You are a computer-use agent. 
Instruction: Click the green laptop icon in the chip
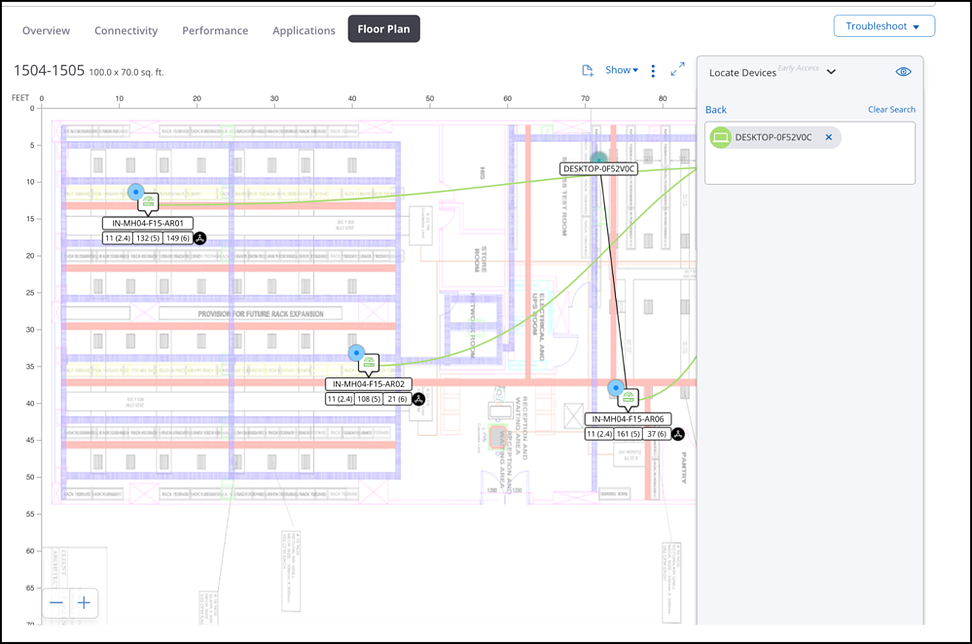pyautogui.click(x=720, y=138)
